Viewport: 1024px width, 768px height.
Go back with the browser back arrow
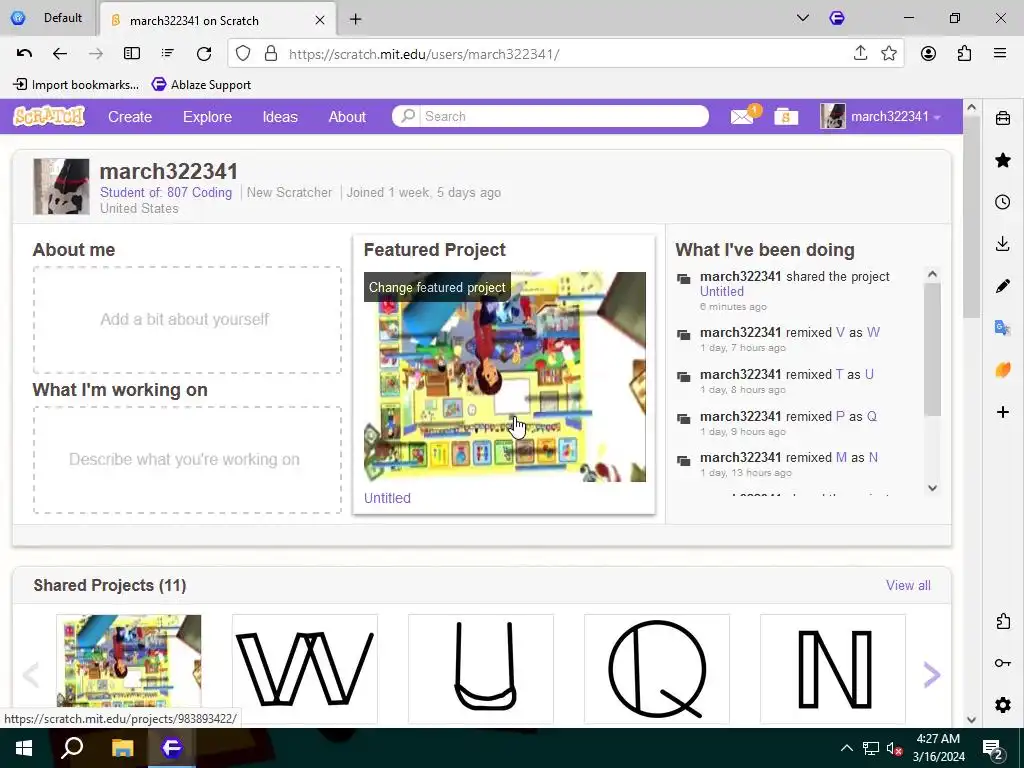(x=59, y=54)
